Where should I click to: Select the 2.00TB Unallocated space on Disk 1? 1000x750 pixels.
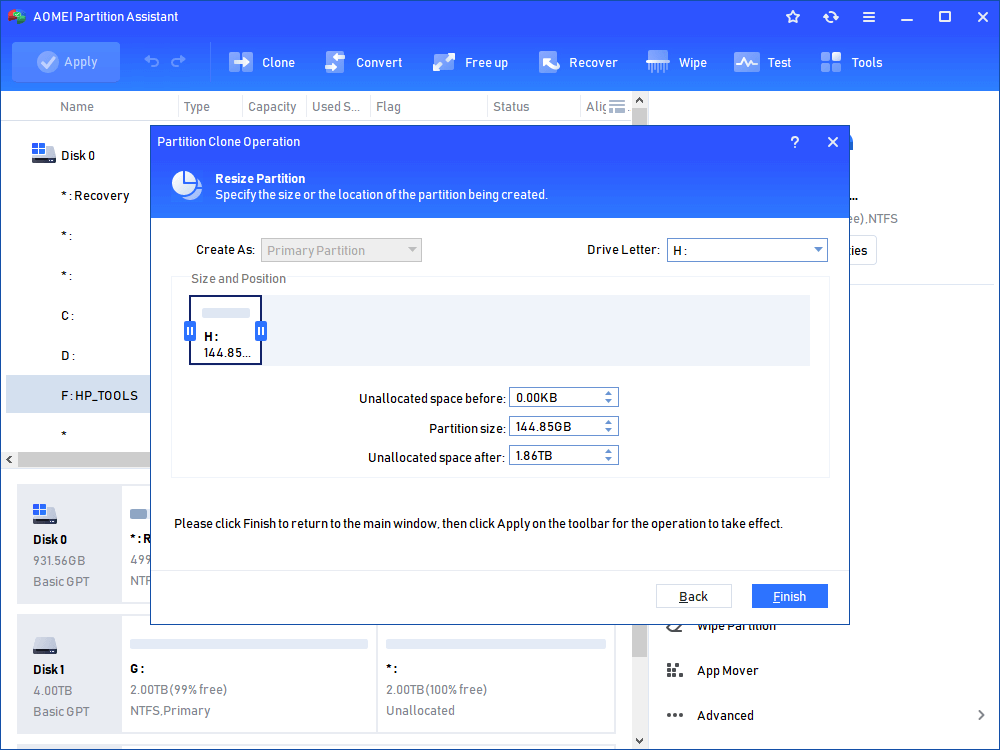(x=496, y=677)
